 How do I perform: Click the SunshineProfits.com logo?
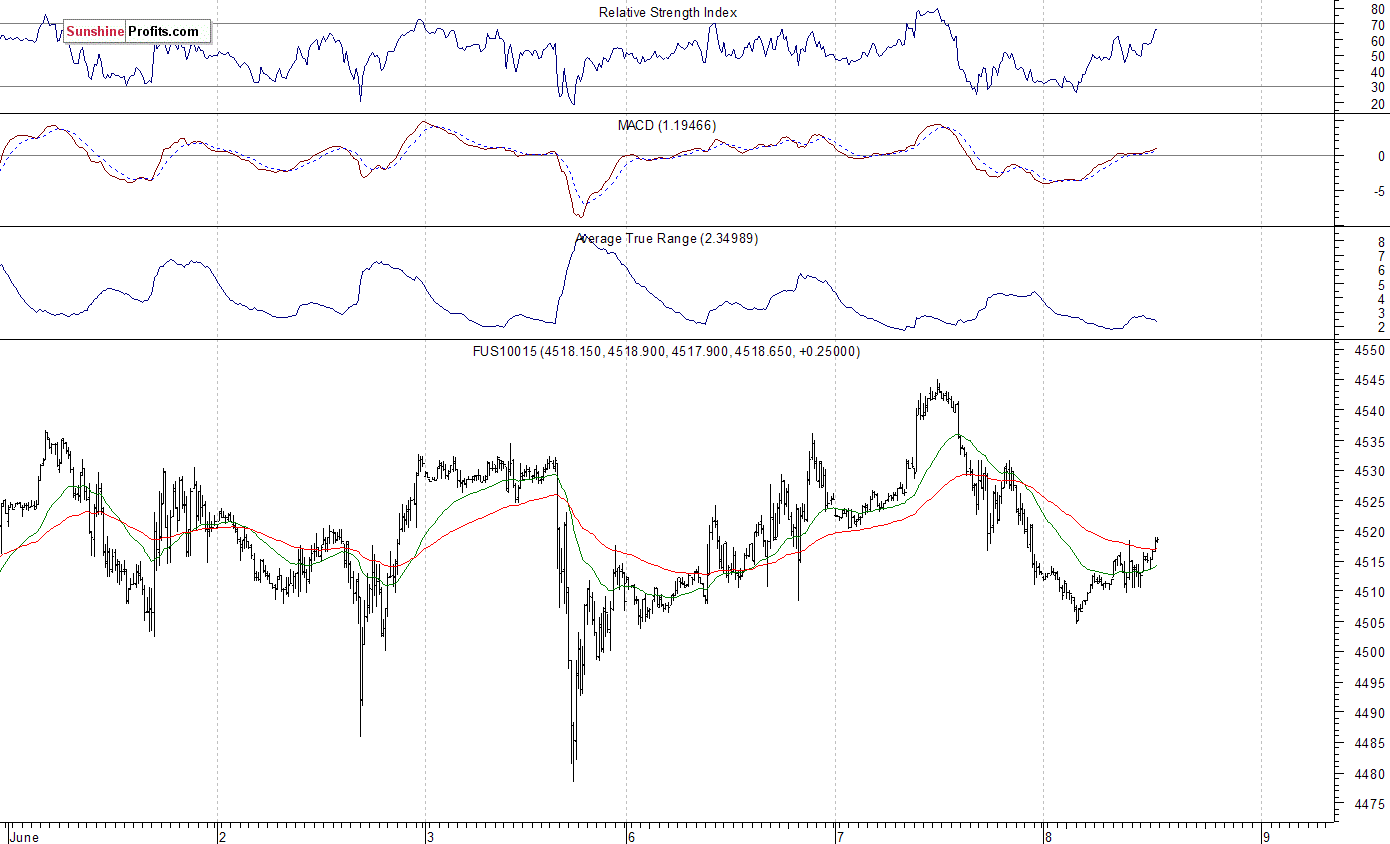pos(137,32)
